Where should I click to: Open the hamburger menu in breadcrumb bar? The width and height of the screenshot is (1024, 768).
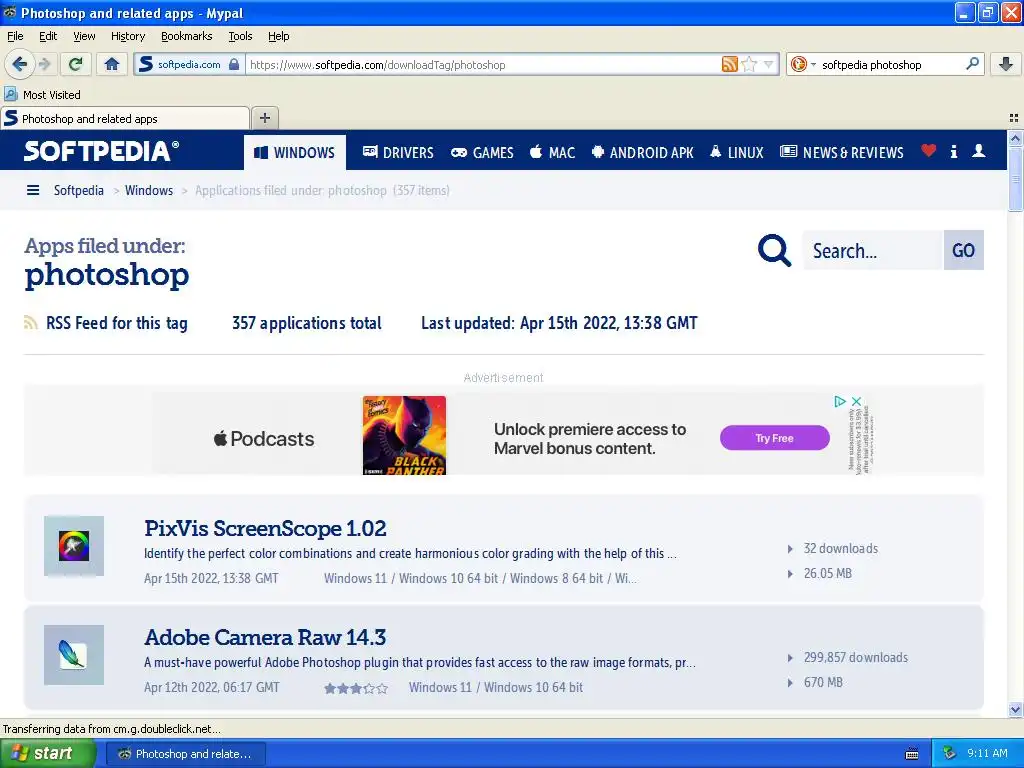coord(33,190)
